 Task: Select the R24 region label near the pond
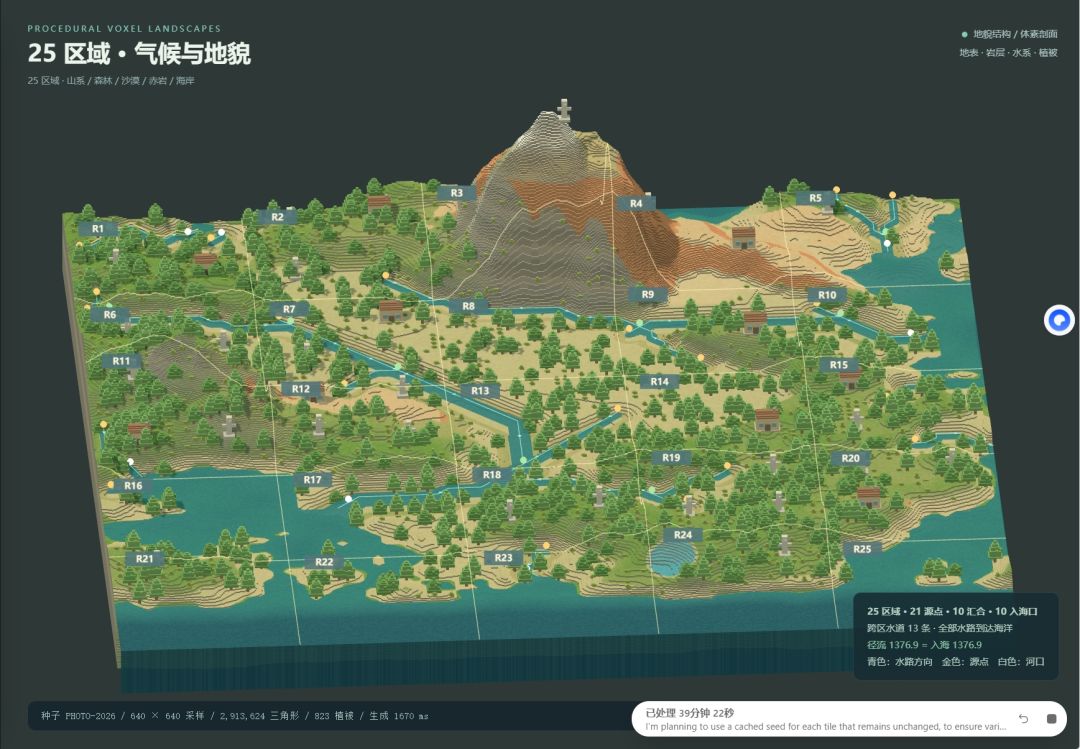click(683, 535)
